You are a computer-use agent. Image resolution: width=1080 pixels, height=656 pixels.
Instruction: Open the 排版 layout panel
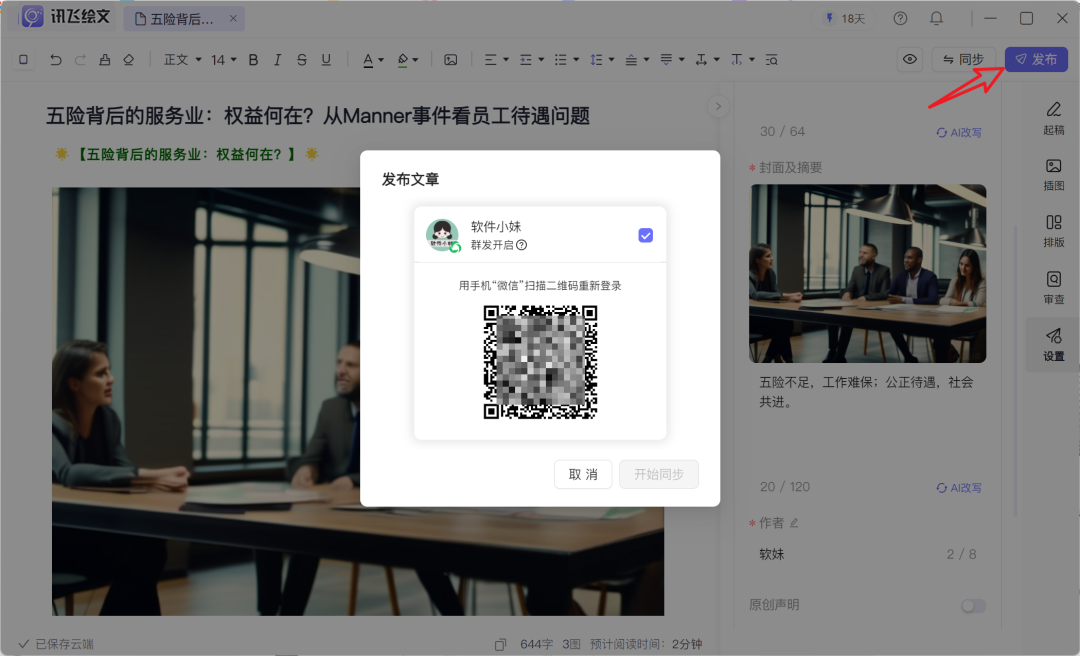(1053, 231)
